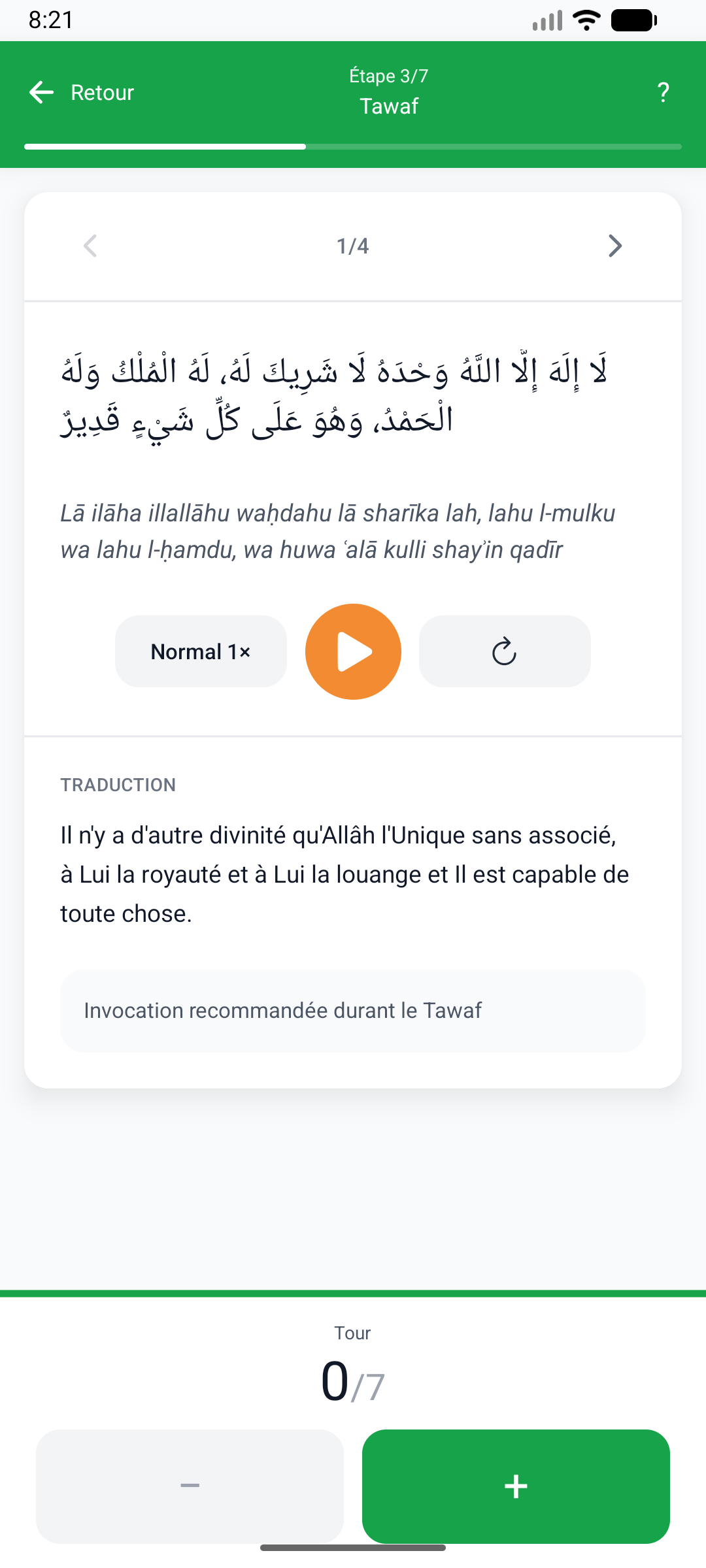Tap the repeat loop icon button
The image size is (706, 1568).
[x=504, y=651]
